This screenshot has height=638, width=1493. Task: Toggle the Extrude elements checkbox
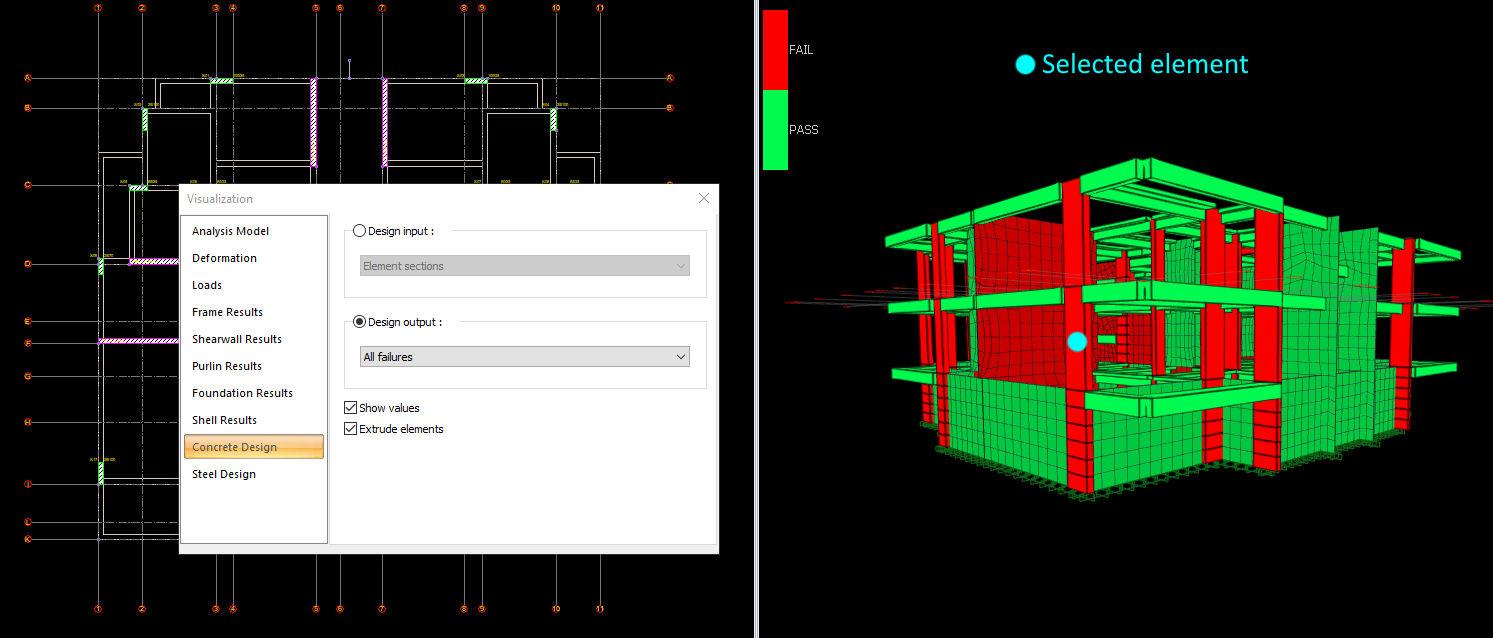[x=350, y=429]
